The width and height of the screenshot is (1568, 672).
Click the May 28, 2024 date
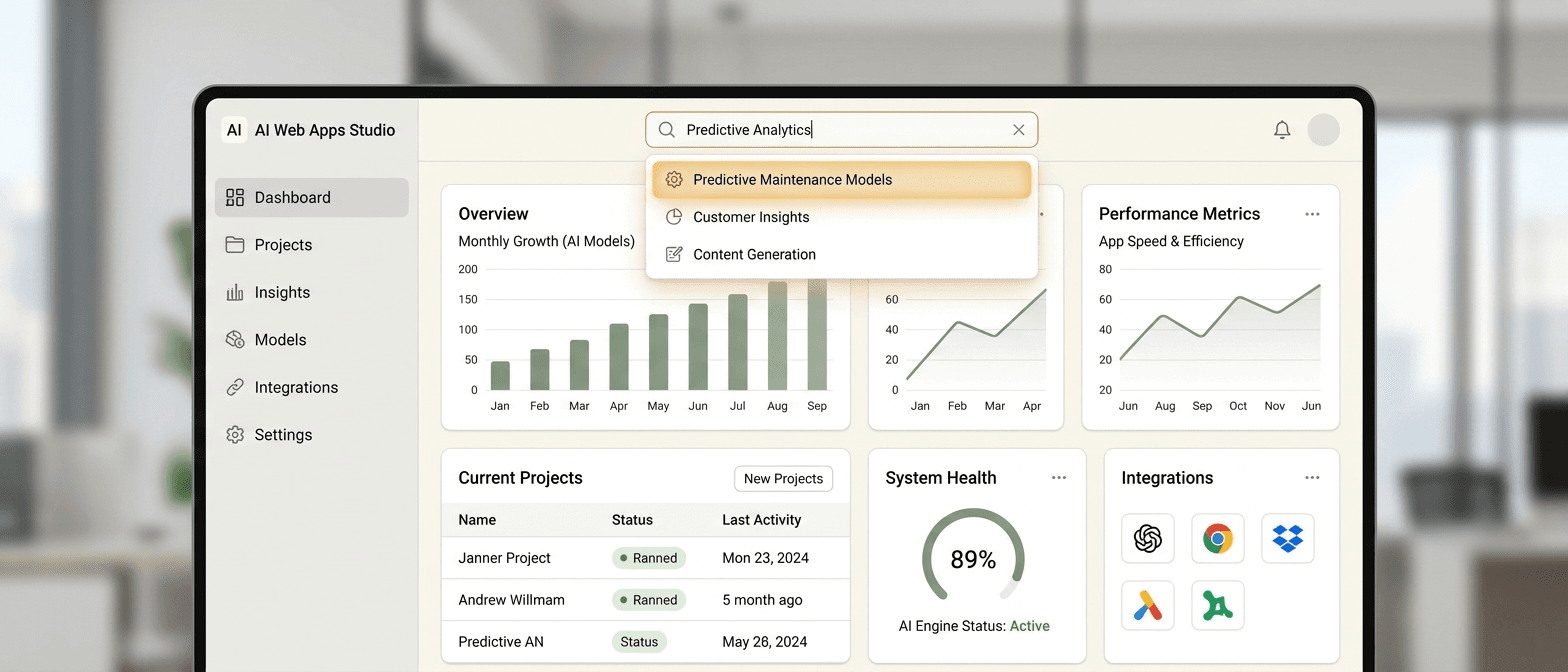coord(764,642)
